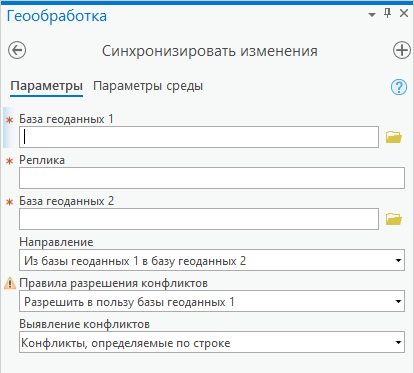The height and width of the screenshot is (373, 414).
Task: Switch to the Параметры среды tab
Action: point(148,86)
